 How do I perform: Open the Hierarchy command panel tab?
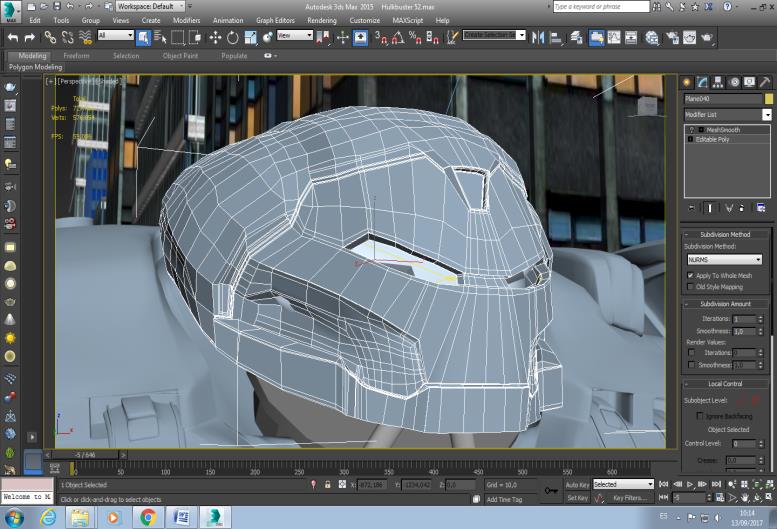pos(719,82)
